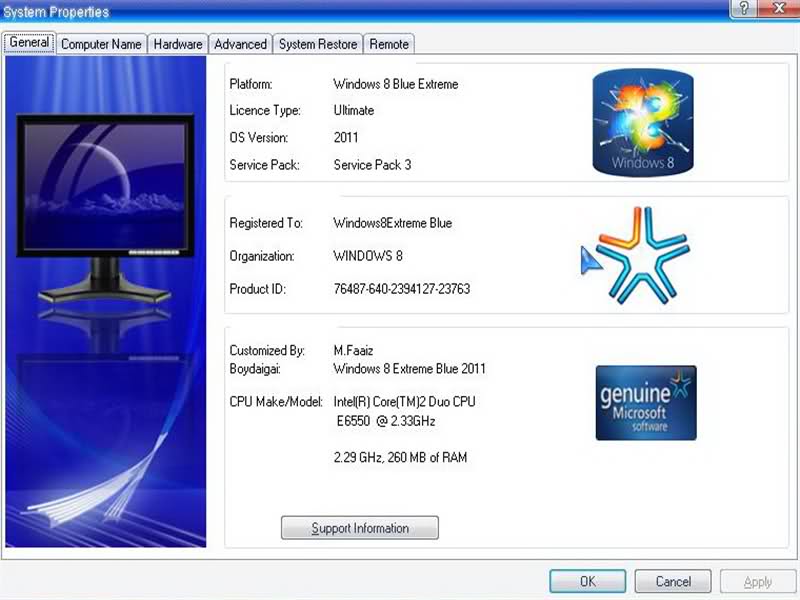Viewport: 800px width, 600px height.
Task: Confirm with the OK button
Action: coord(588,581)
